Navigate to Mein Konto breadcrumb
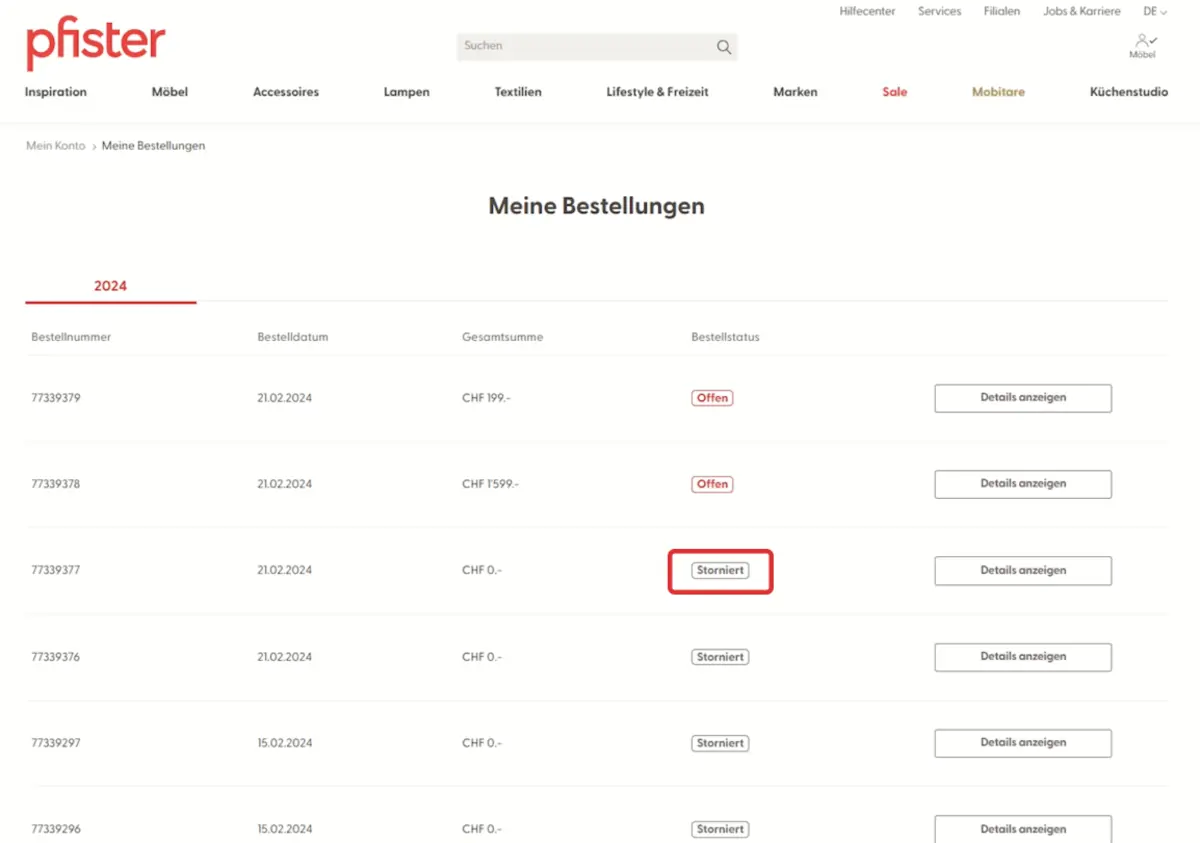This screenshot has height=843, width=1200. [x=55, y=146]
